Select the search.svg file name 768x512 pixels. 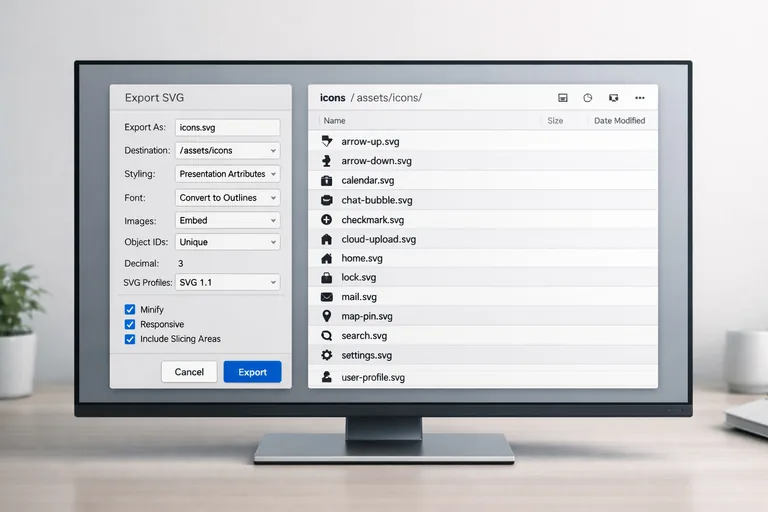tap(364, 336)
